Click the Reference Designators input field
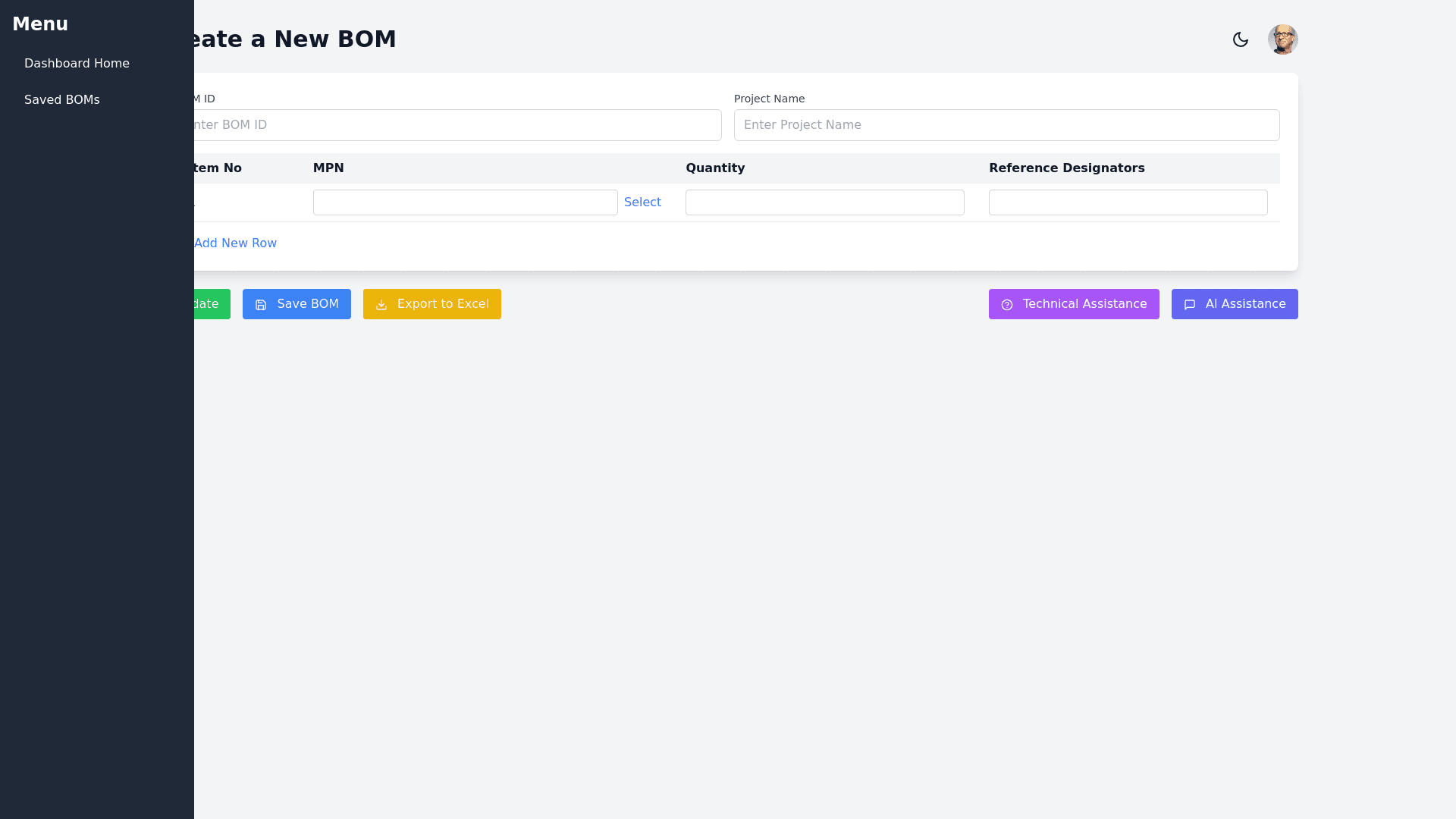1456x819 pixels. pos(1128,202)
